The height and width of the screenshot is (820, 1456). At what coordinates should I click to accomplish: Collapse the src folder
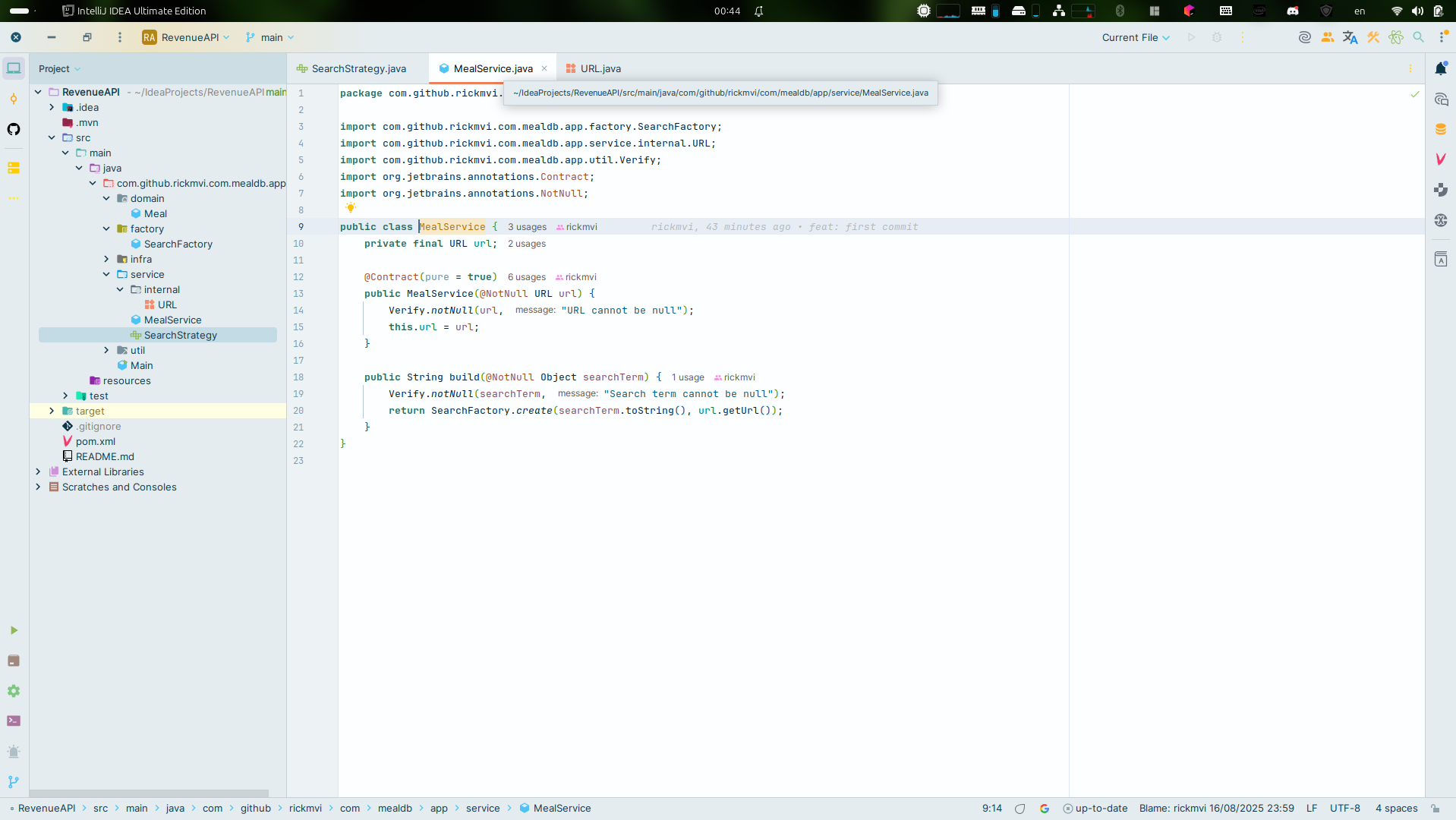click(x=52, y=137)
